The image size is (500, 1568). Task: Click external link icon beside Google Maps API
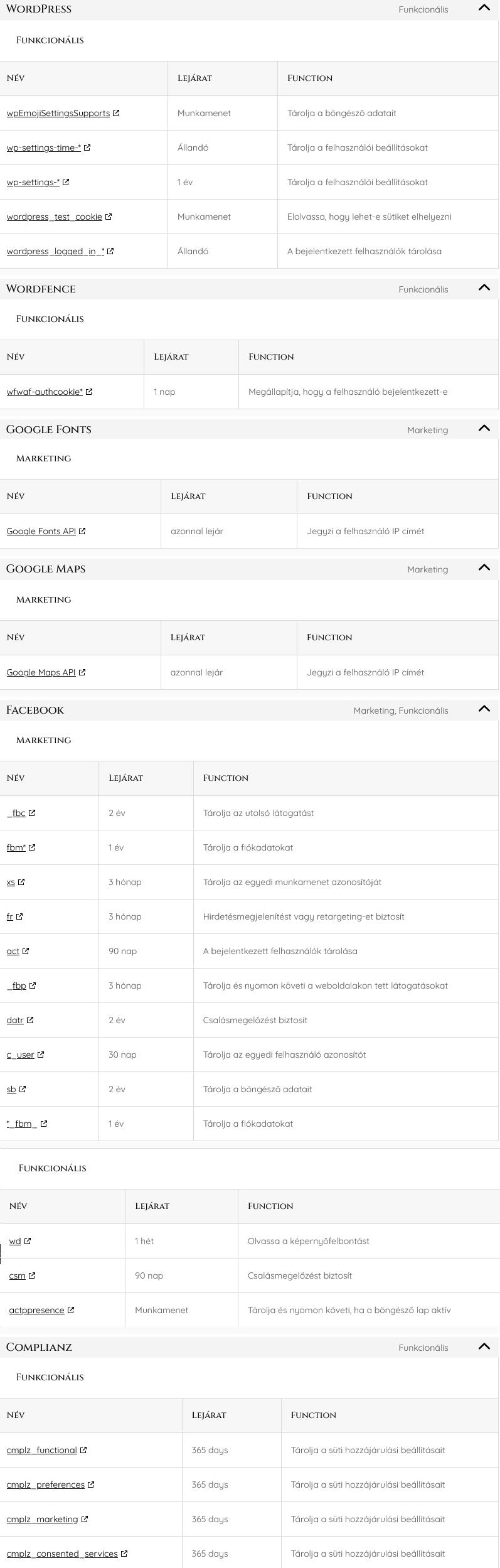pyautogui.click(x=82, y=673)
